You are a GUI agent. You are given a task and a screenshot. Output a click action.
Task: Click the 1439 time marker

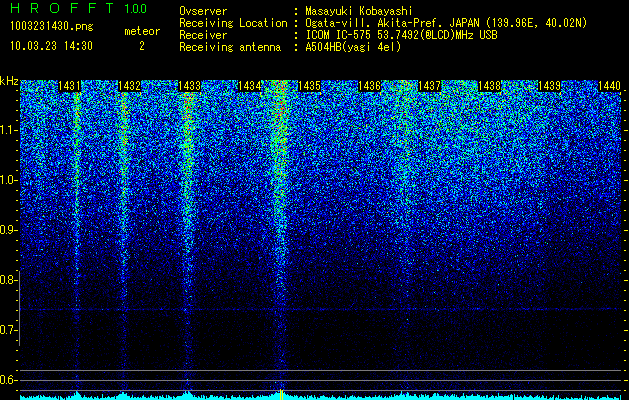[549, 86]
